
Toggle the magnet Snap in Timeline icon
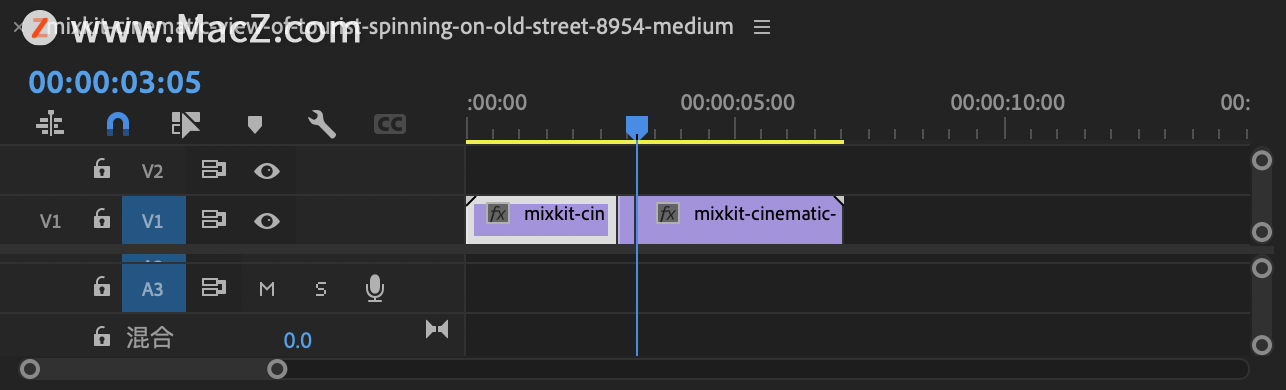coord(118,124)
